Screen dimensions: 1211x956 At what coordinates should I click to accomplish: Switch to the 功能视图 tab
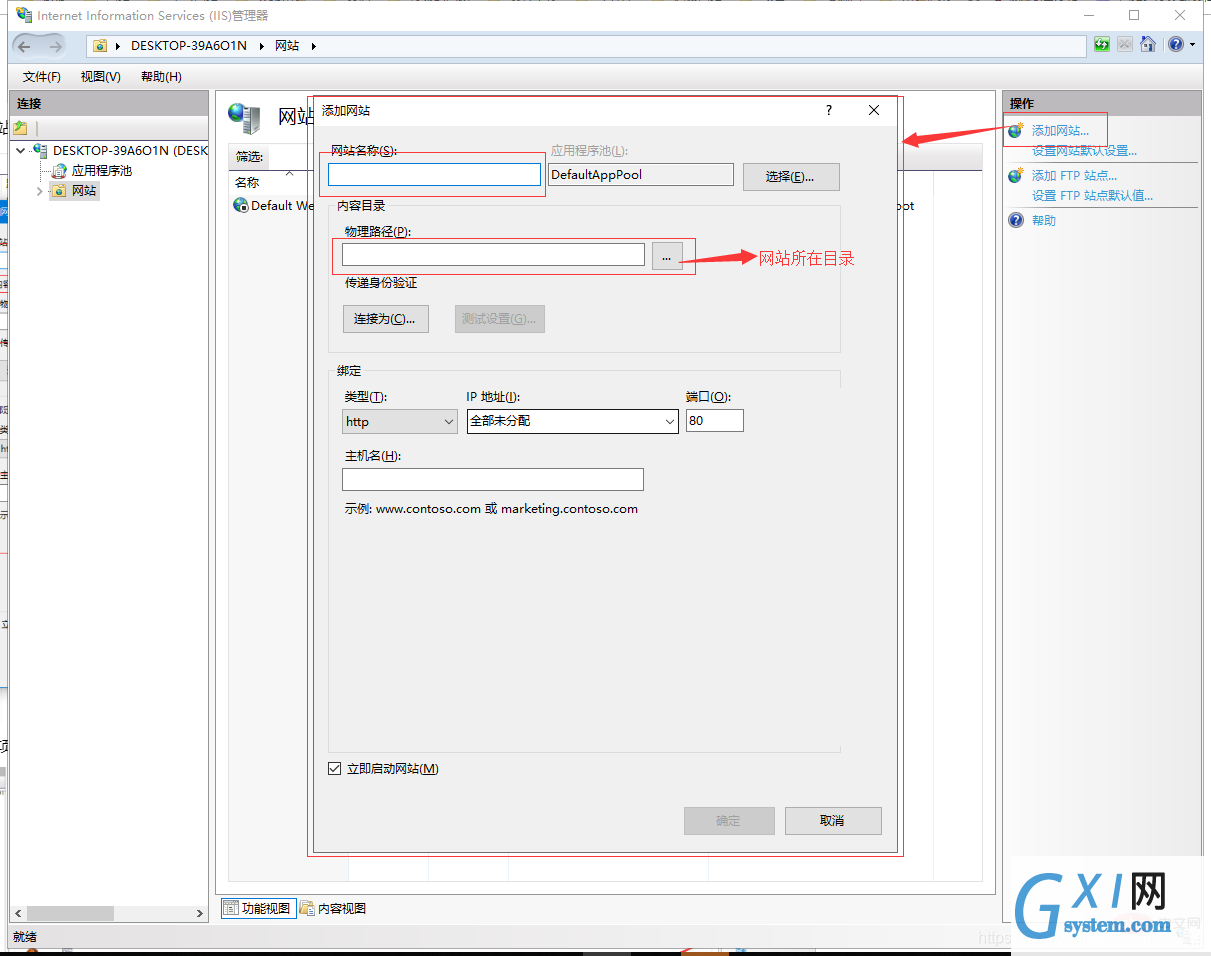[257, 908]
